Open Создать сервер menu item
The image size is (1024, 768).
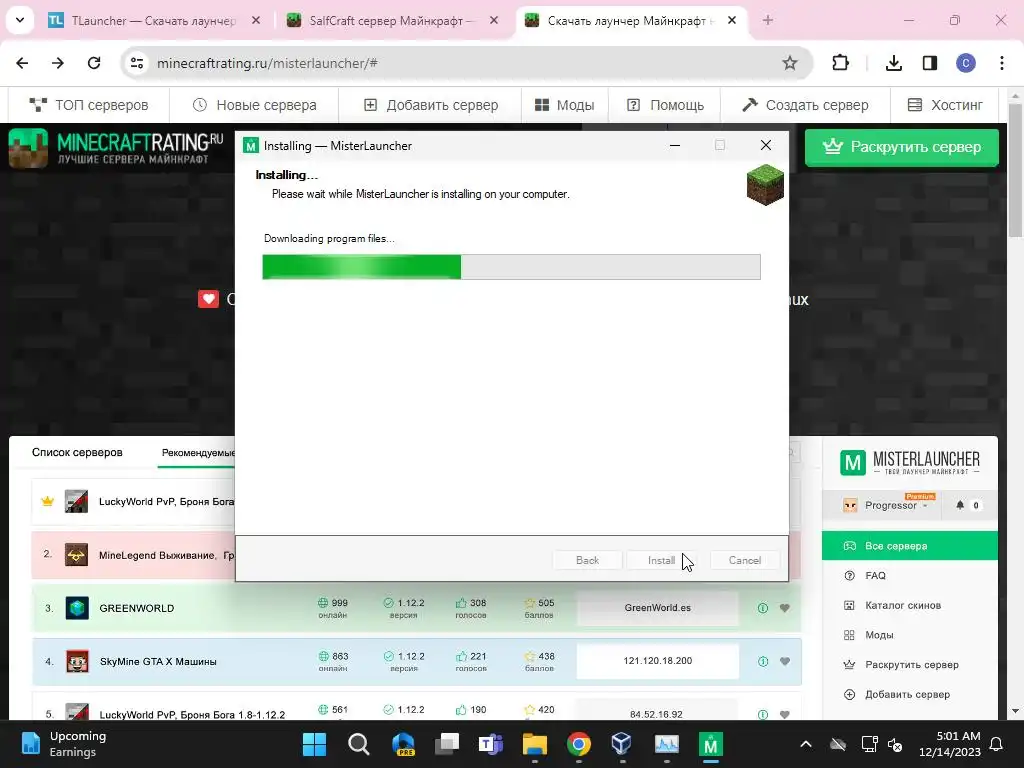tap(806, 105)
